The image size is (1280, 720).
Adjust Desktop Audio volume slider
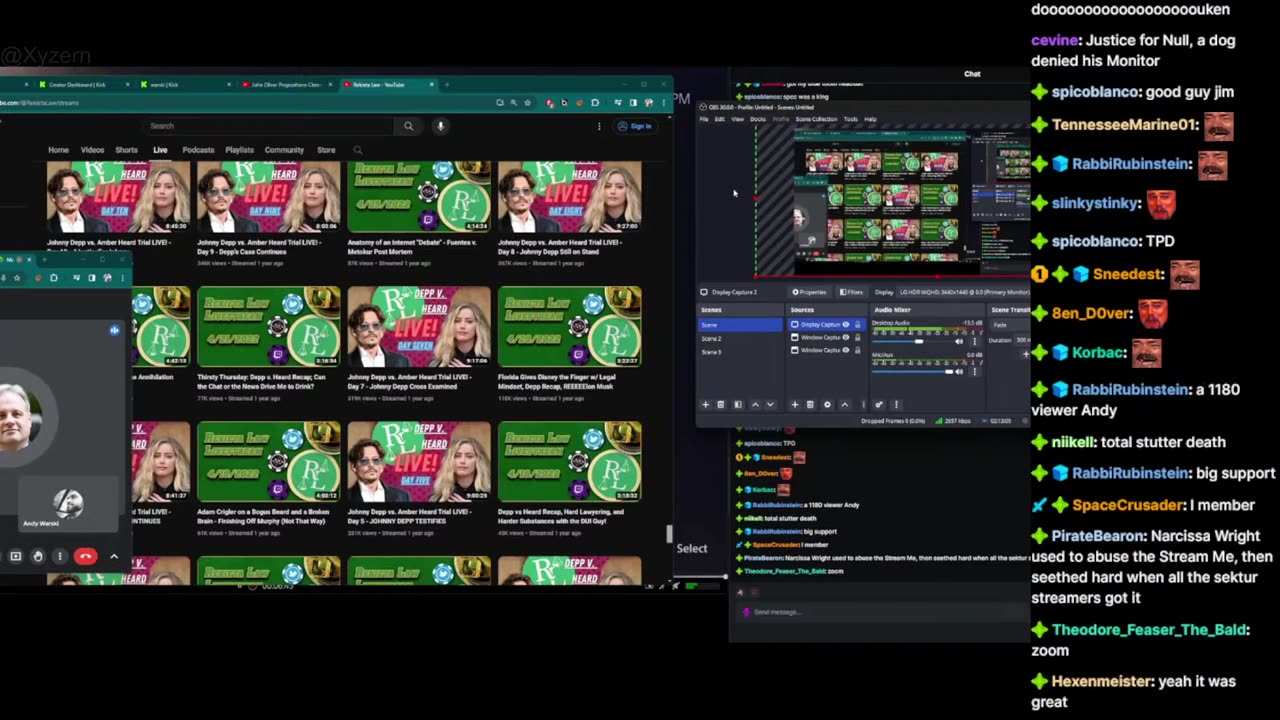[x=912, y=342]
